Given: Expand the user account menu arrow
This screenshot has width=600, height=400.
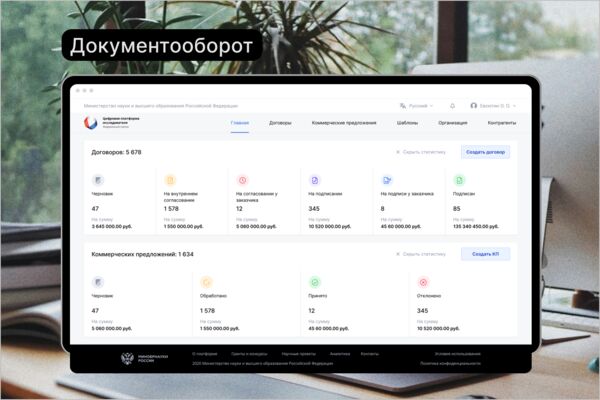Looking at the screenshot, I should click(x=515, y=106).
